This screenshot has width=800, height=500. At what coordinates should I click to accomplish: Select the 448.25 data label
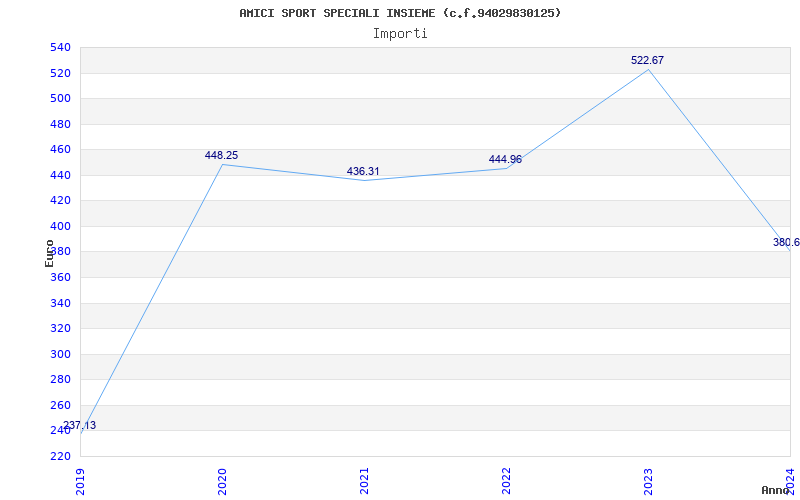coord(221,155)
